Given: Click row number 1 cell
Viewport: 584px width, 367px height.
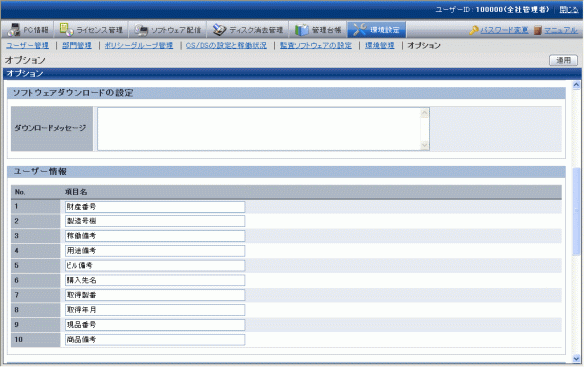Looking at the screenshot, I should pos(35,206).
